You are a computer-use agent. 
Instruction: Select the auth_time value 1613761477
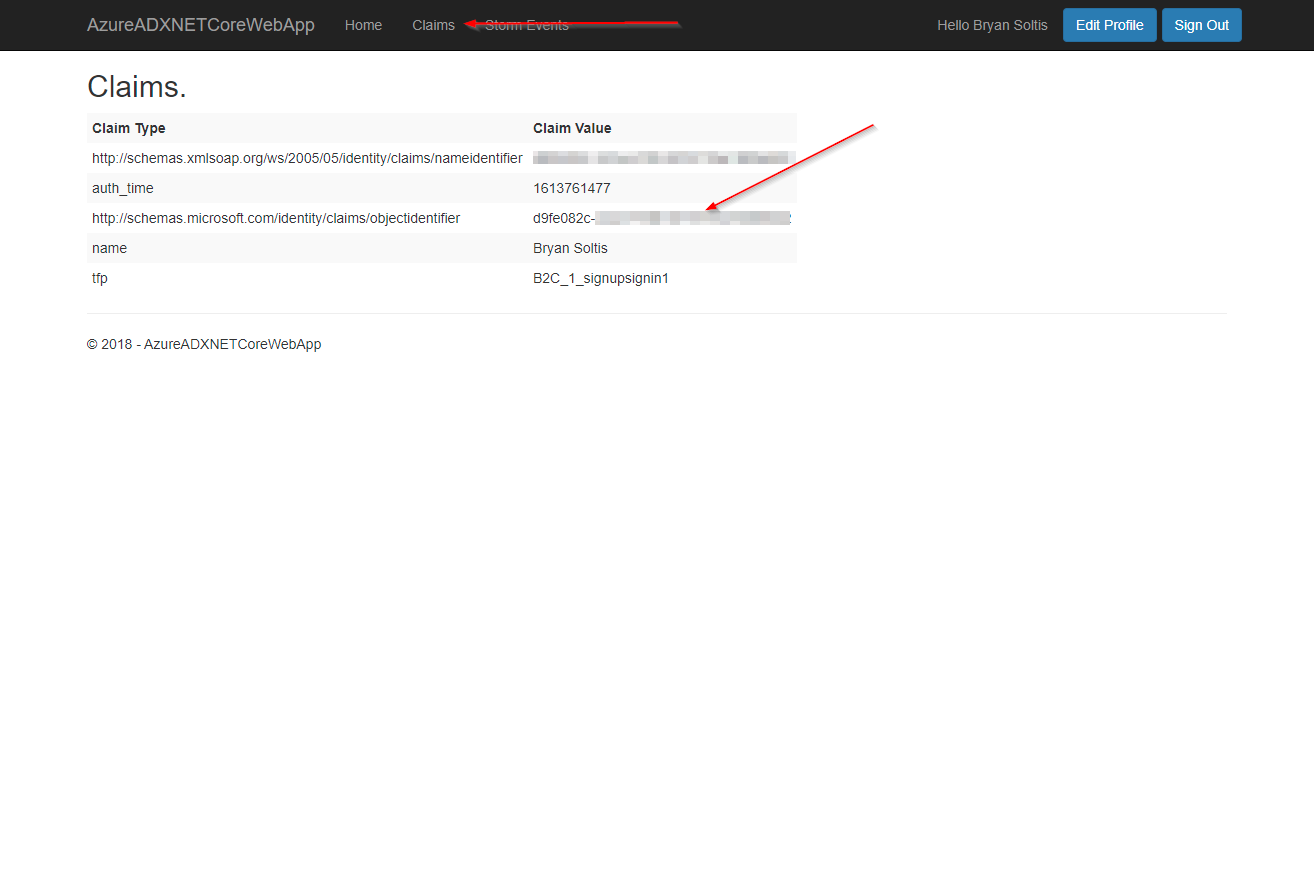coord(572,188)
